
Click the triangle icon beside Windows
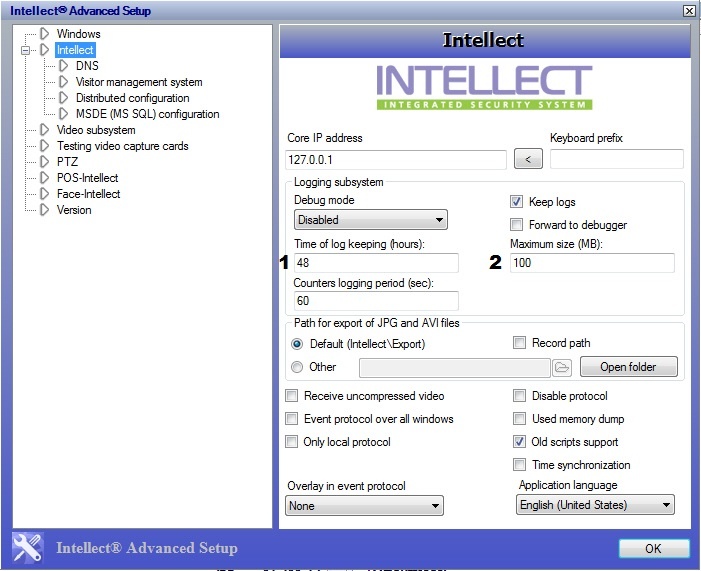tap(44, 34)
